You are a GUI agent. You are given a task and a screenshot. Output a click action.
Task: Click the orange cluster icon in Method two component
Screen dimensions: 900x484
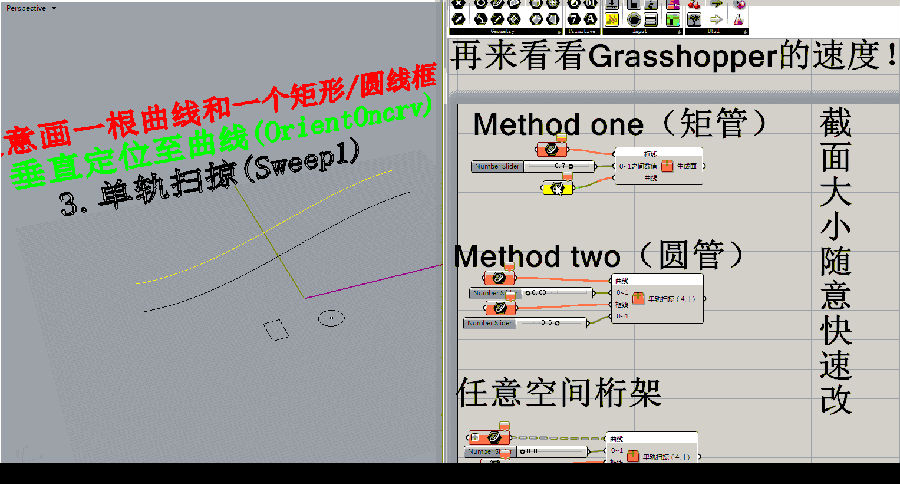pyautogui.click(x=638, y=299)
